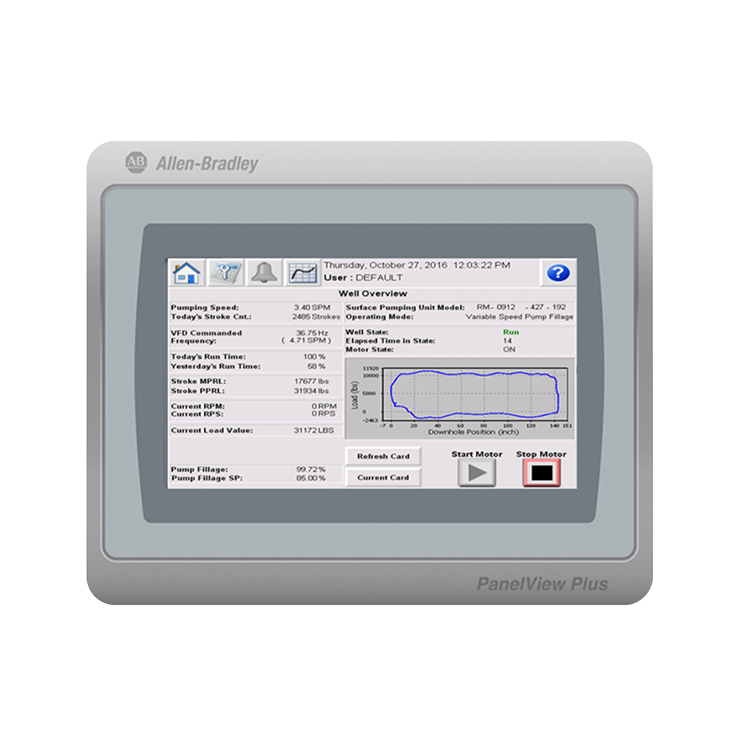740x740 pixels.
Task: Open the Home screen icon
Action: 187,273
